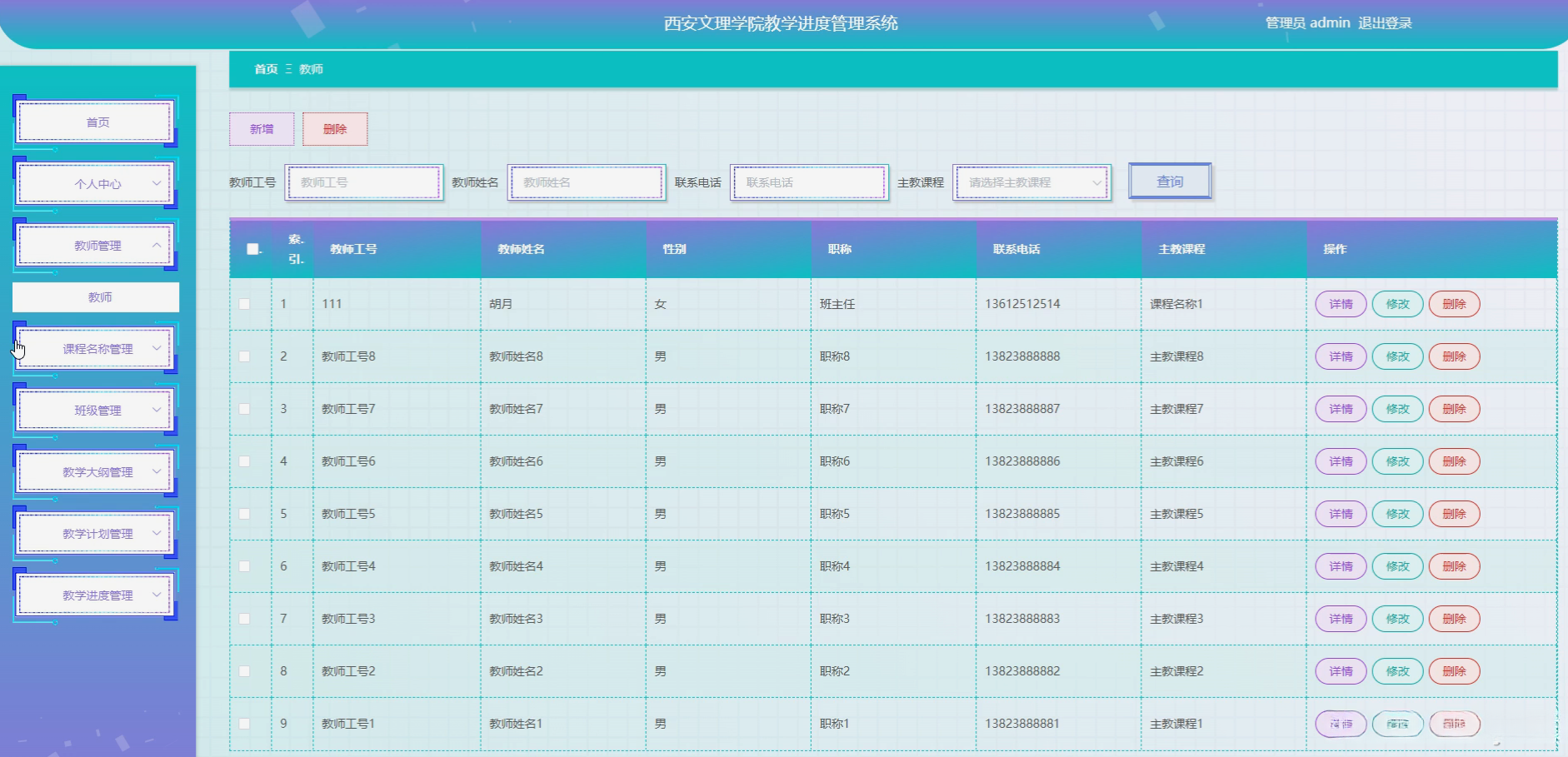1568x757 pixels.
Task: Check the checkbox for row 1 胡月
Action: [244, 304]
